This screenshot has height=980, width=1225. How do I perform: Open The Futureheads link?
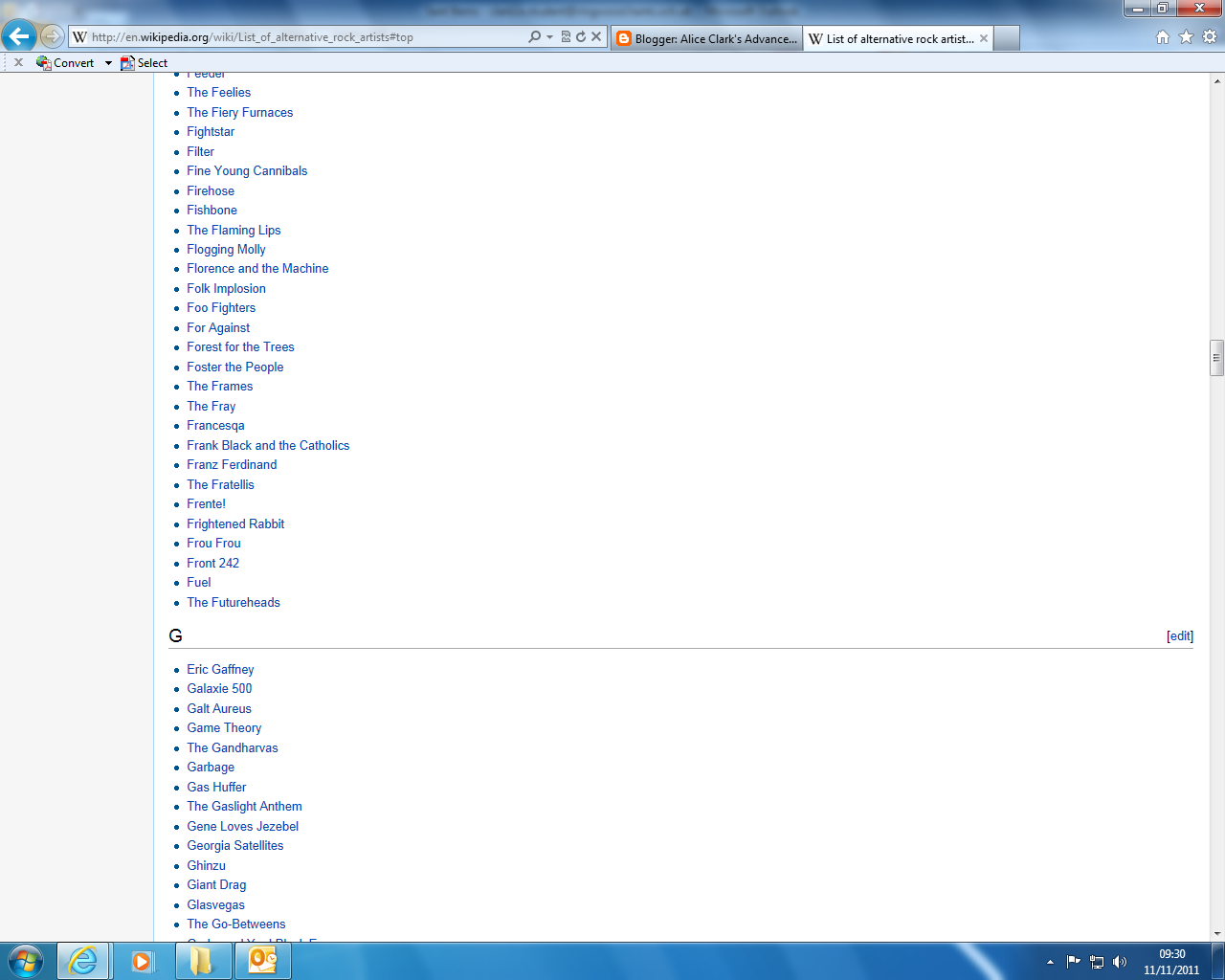coord(234,602)
